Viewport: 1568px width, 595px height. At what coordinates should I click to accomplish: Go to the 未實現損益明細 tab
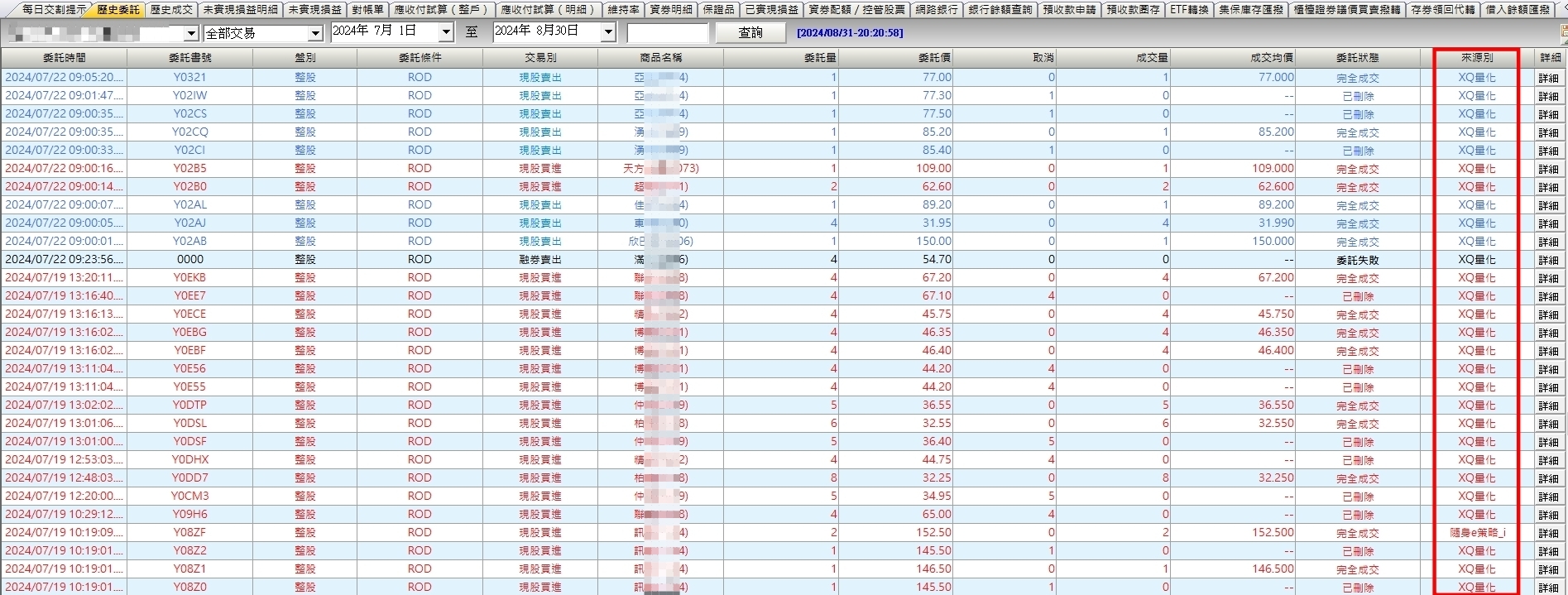(x=241, y=10)
